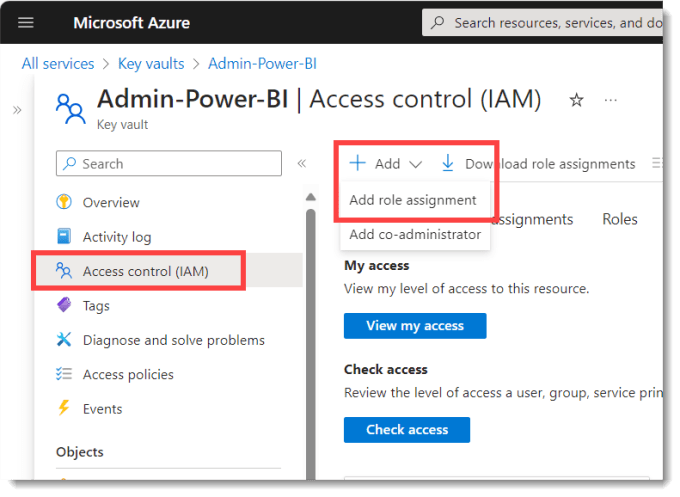
Task: Choose Add role assignment
Action: (x=413, y=200)
